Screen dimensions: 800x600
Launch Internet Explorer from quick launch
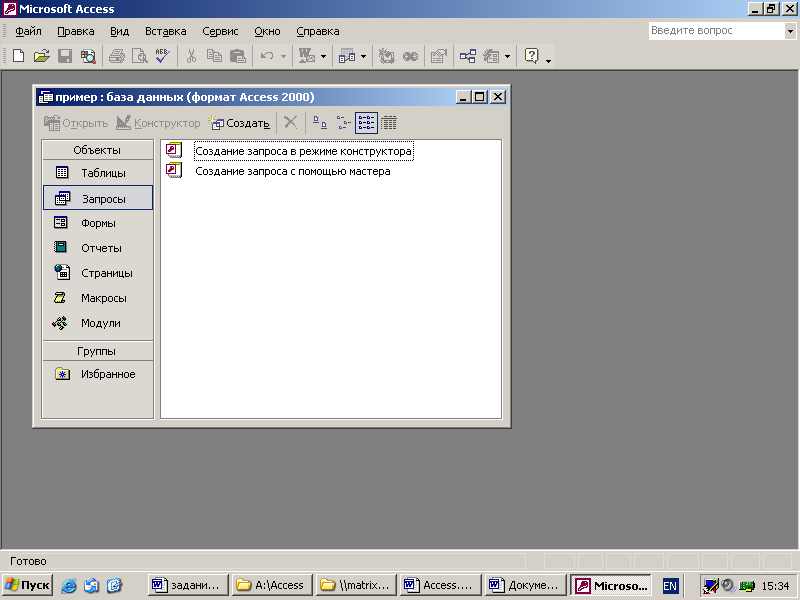[68, 585]
